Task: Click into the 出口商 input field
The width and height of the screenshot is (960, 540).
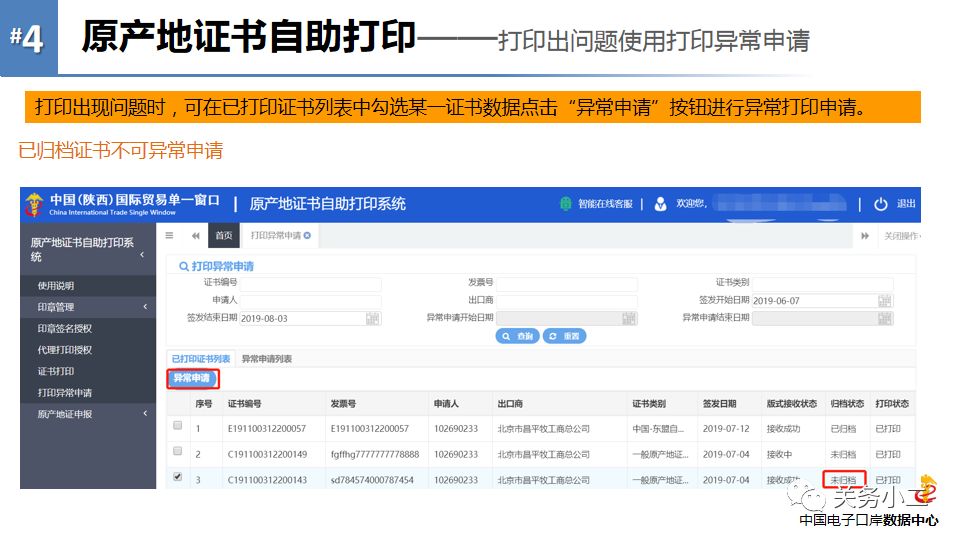Action: click(x=566, y=301)
